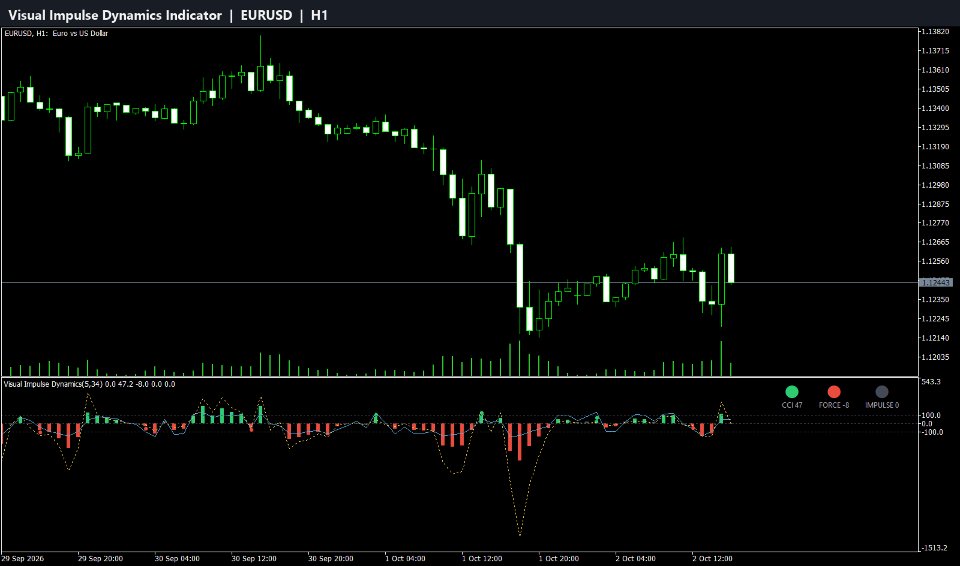Image resolution: width=960 pixels, height=566 pixels.
Task: Select the IMPULSE 0 readout label
Action: click(882, 405)
